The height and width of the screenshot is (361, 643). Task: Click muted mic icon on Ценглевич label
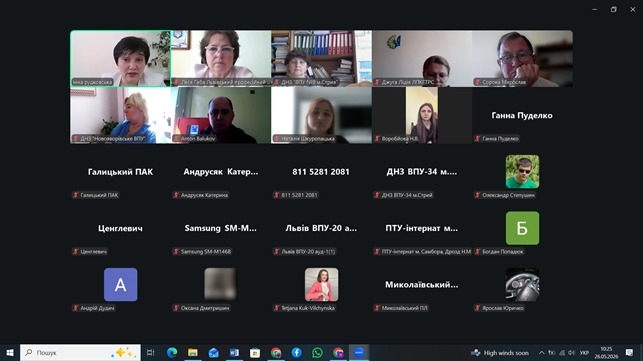(76, 251)
